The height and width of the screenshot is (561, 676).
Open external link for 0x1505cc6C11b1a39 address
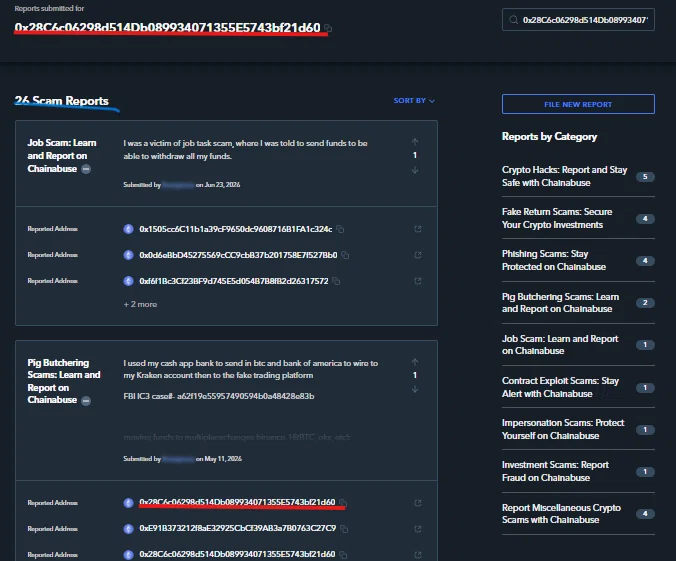(x=418, y=229)
